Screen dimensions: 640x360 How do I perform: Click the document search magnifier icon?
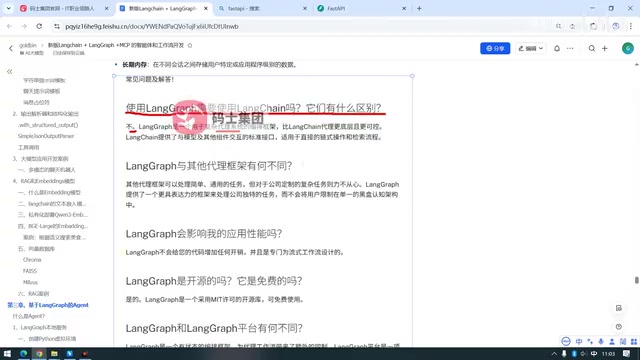pyautogui.click(x=591, y=48)
